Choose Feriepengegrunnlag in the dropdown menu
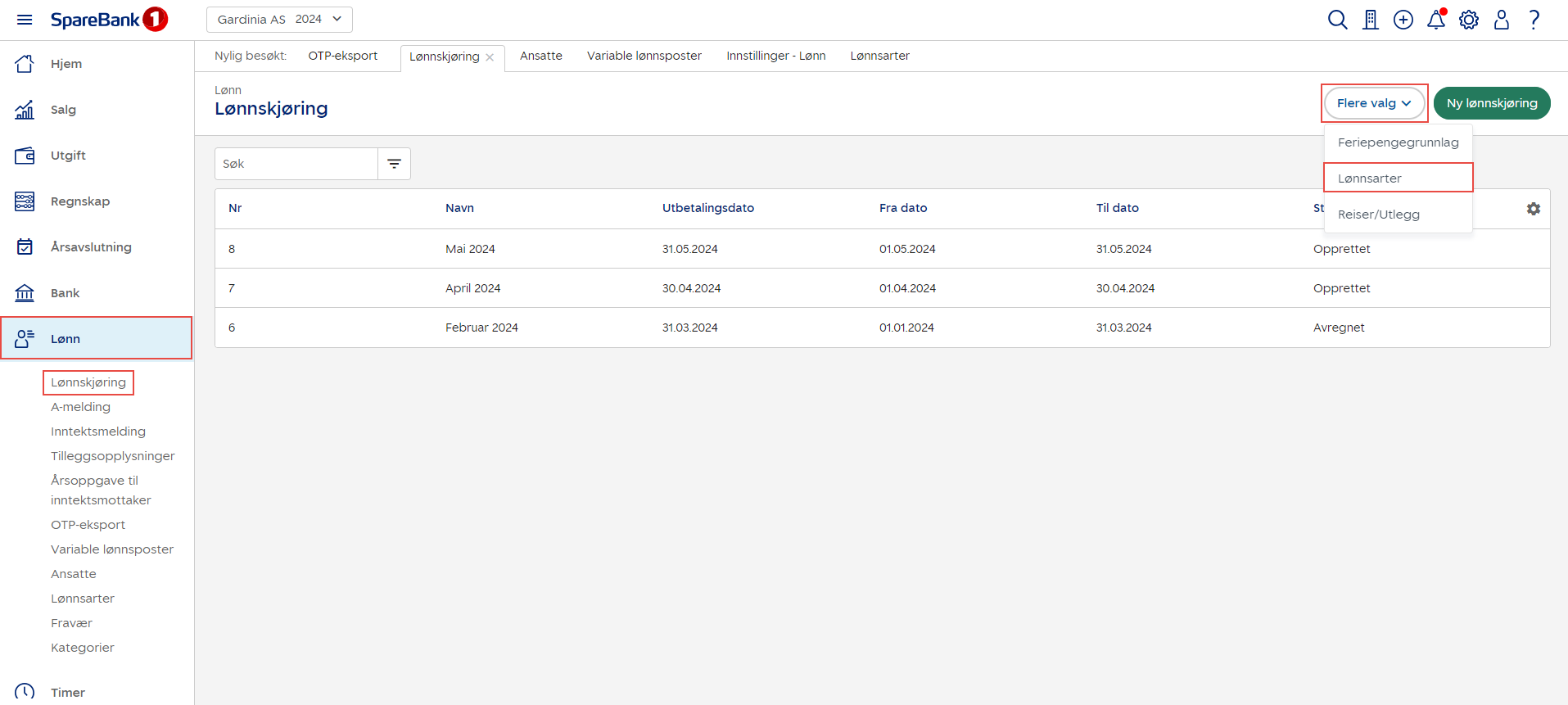Viewport: 1568px width, 705px height. (1398, 142)
